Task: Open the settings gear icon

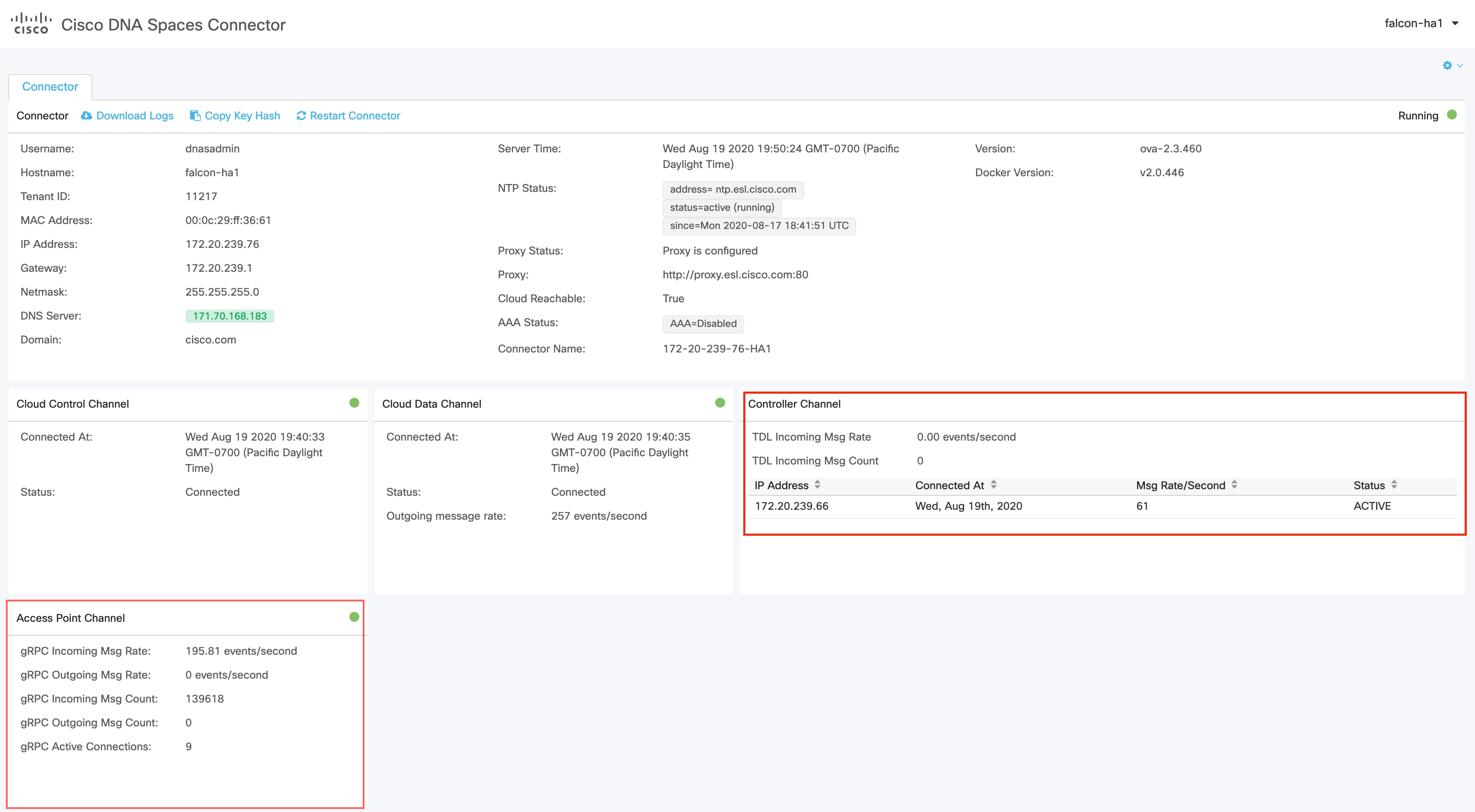Action: point(1447,66)
